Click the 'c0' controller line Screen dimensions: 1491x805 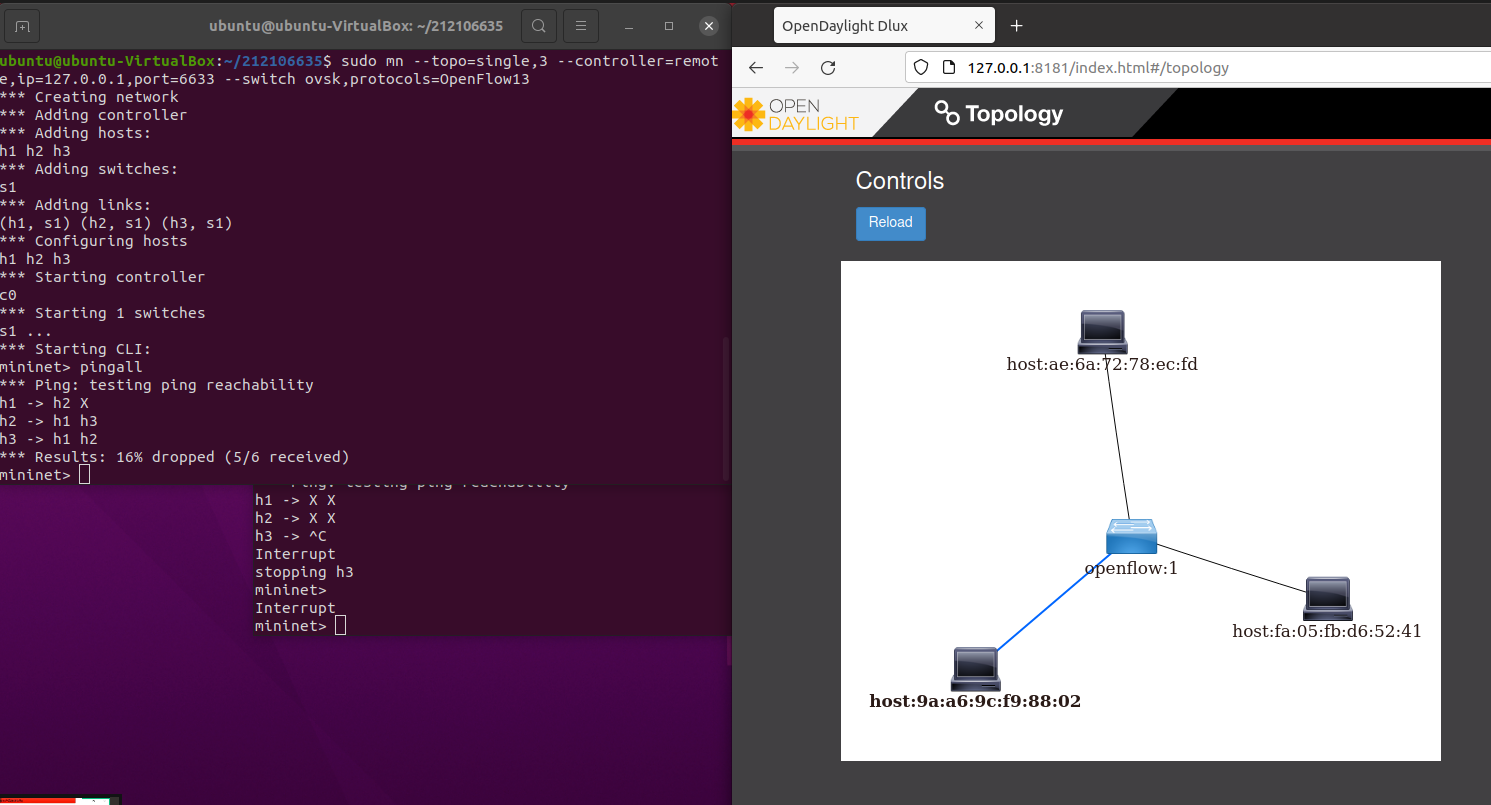tap(9, 295)
